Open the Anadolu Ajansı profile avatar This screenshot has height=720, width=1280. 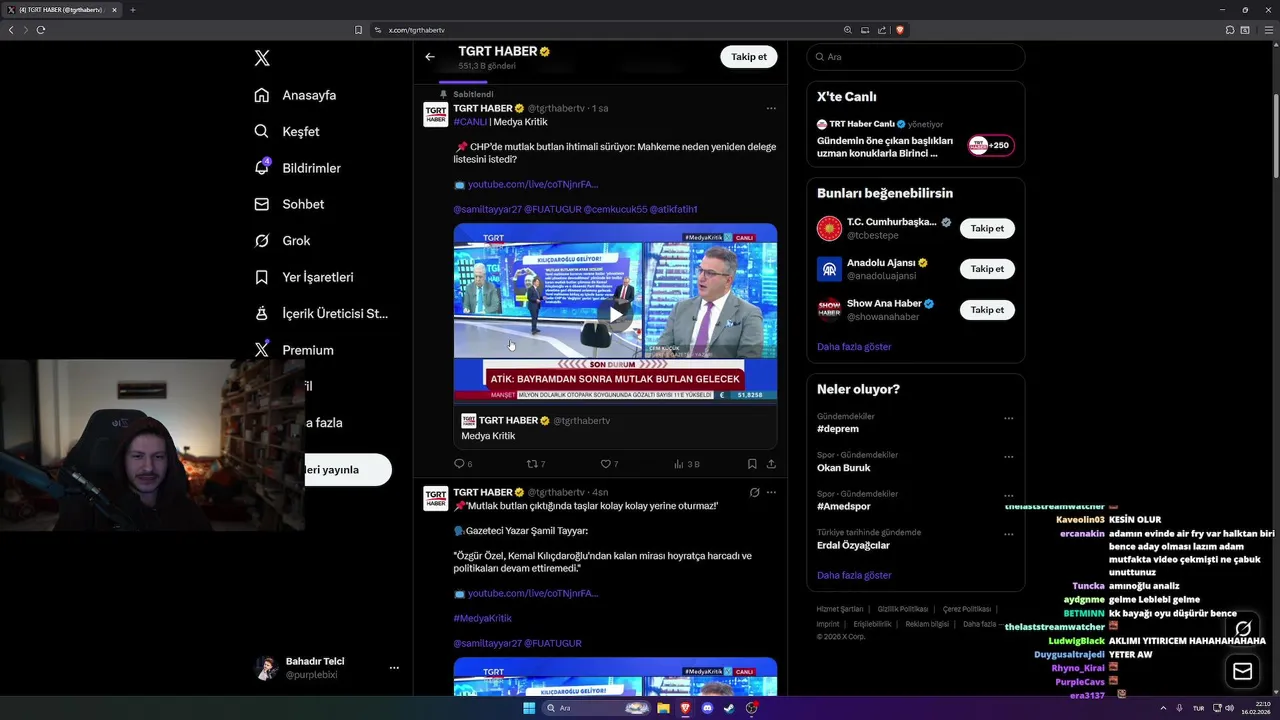(829, 269)
